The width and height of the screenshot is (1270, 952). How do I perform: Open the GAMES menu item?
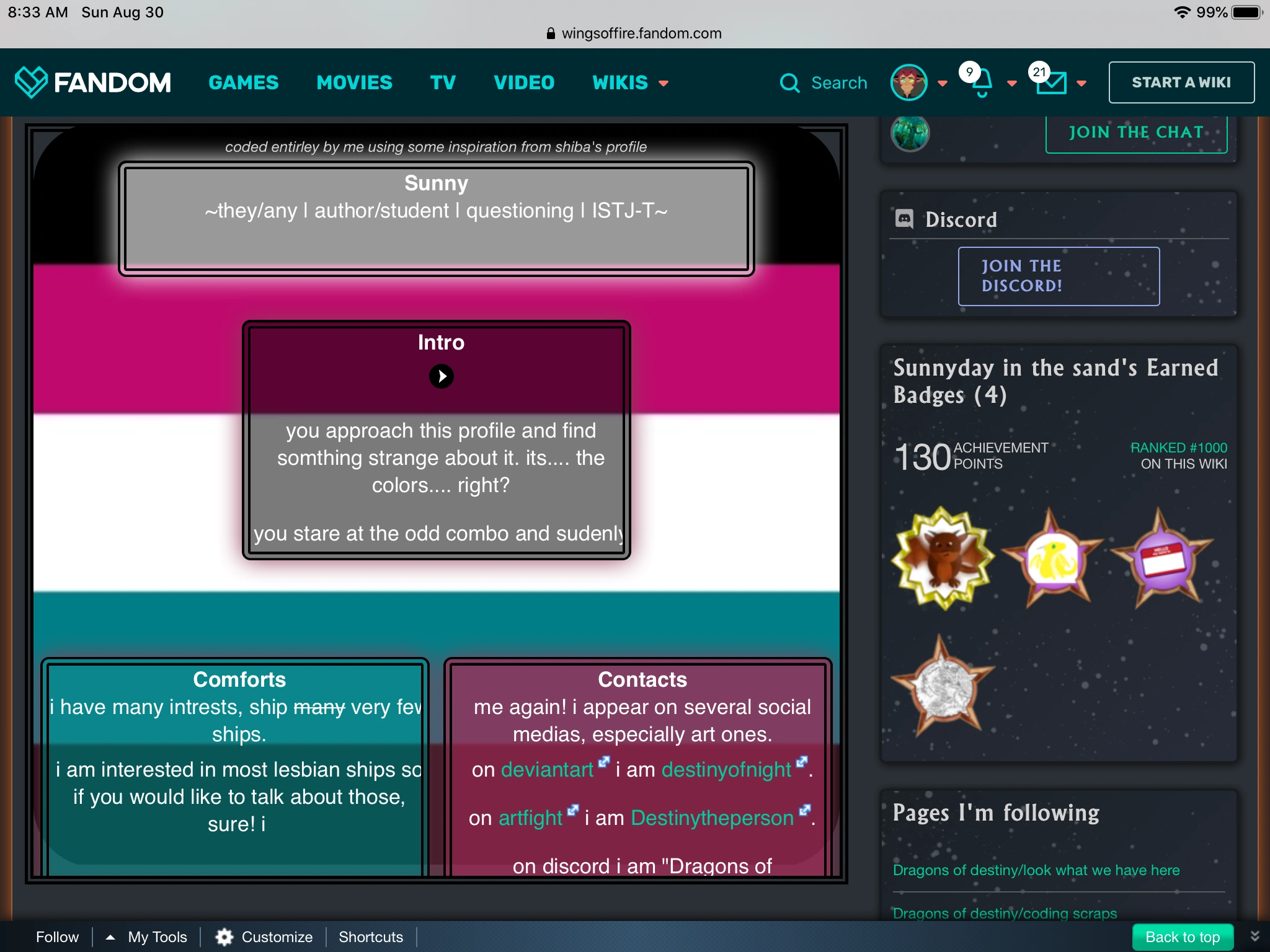click(244, 82)
